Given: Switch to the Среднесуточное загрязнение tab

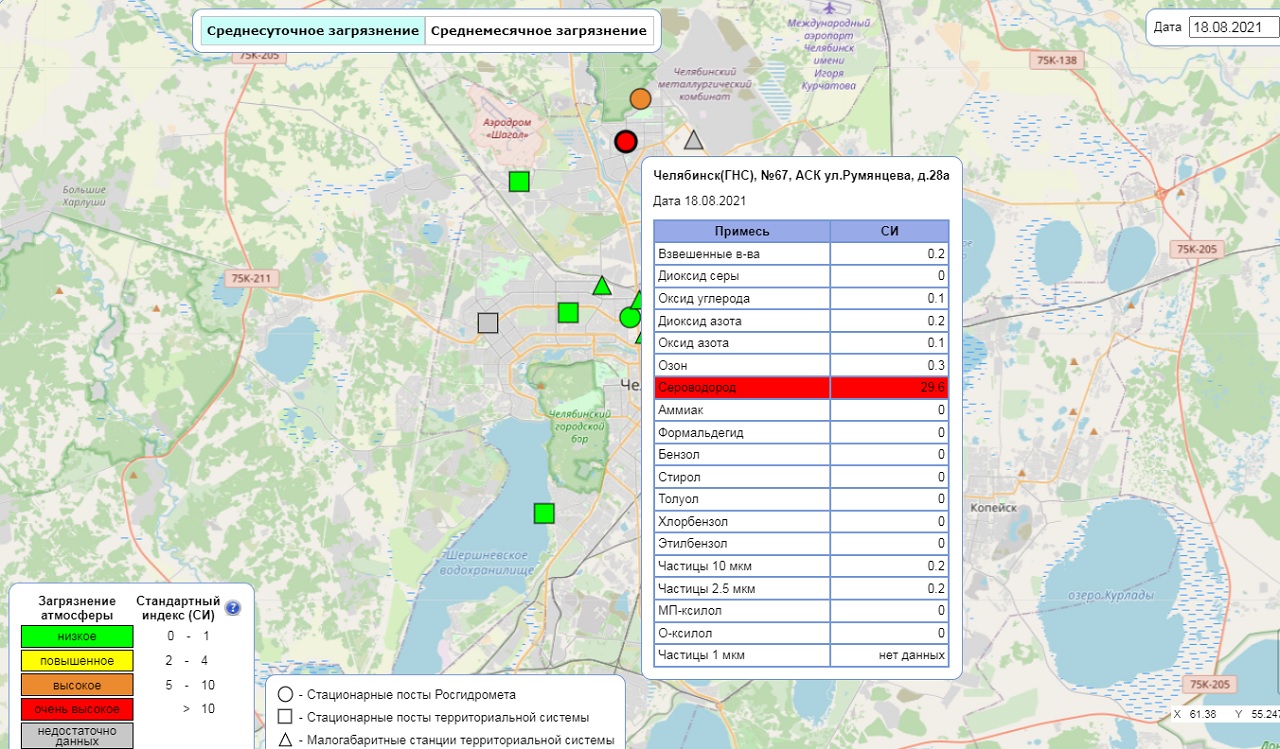Looking at the screenshot, I should click(313, 31).
